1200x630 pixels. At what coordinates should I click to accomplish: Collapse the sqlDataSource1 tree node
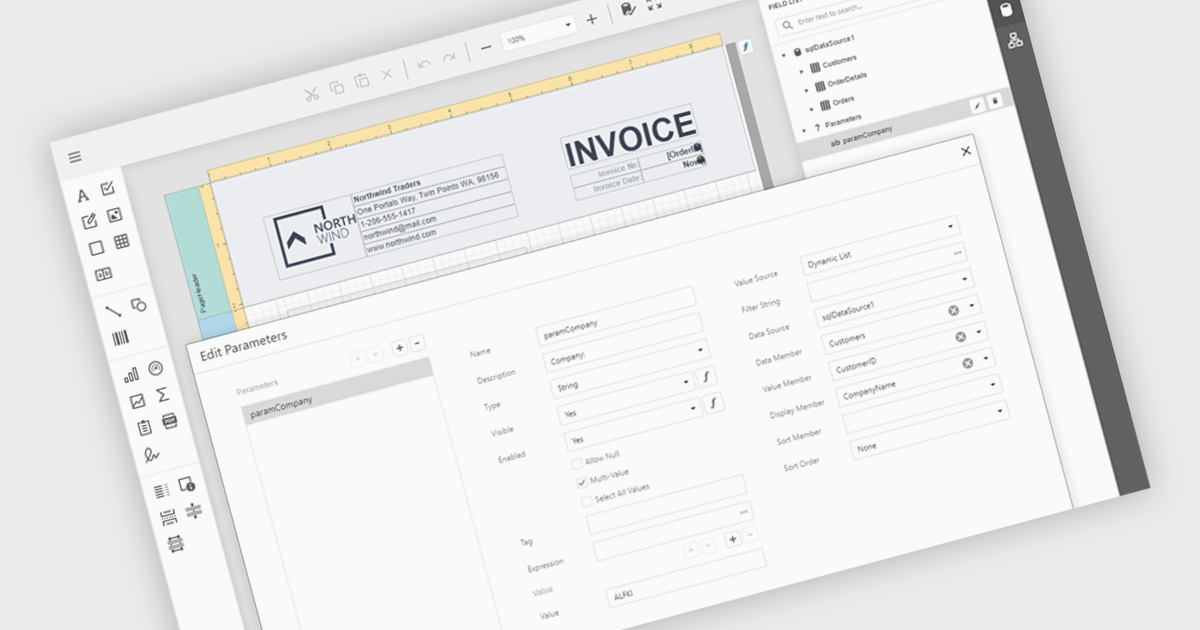tap(784, 54)
